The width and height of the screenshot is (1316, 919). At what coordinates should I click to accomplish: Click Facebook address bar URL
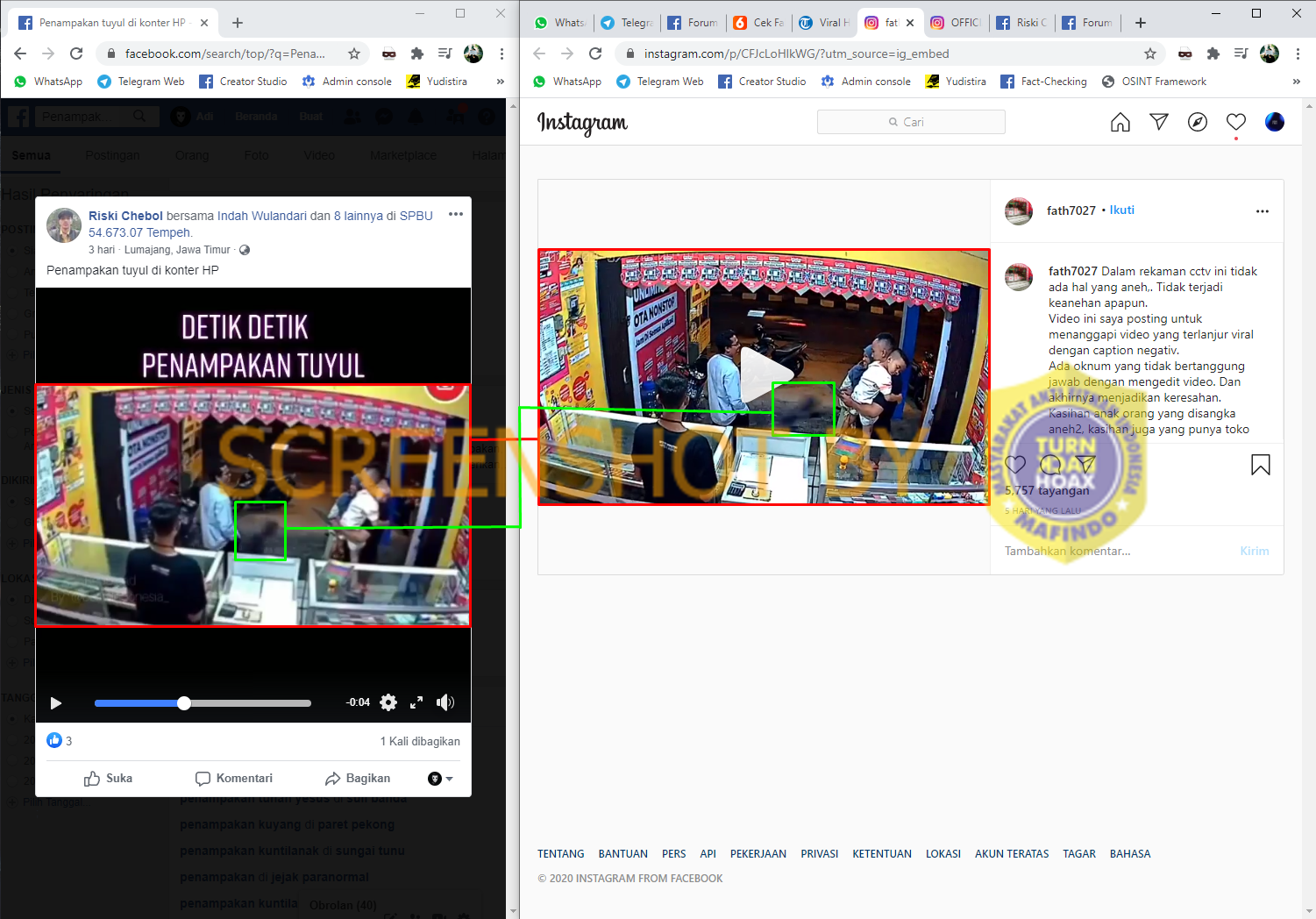tap(225, 53)
